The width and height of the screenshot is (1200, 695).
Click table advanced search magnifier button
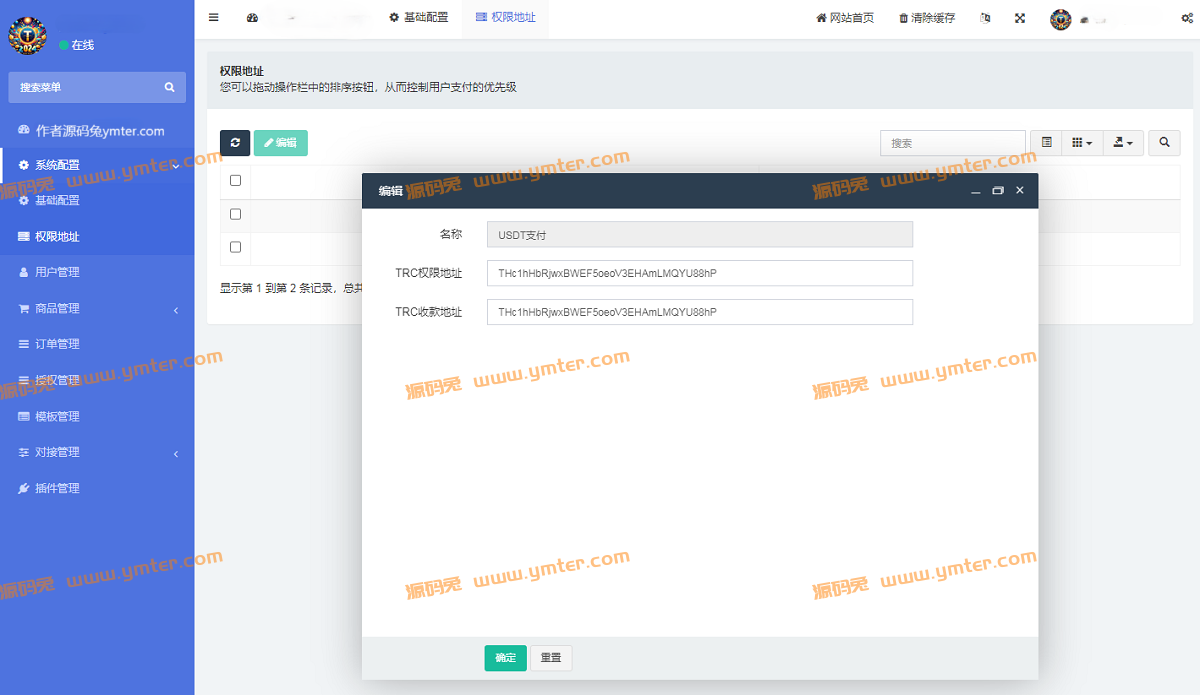pyautogui.click(x=1164, y=143)
